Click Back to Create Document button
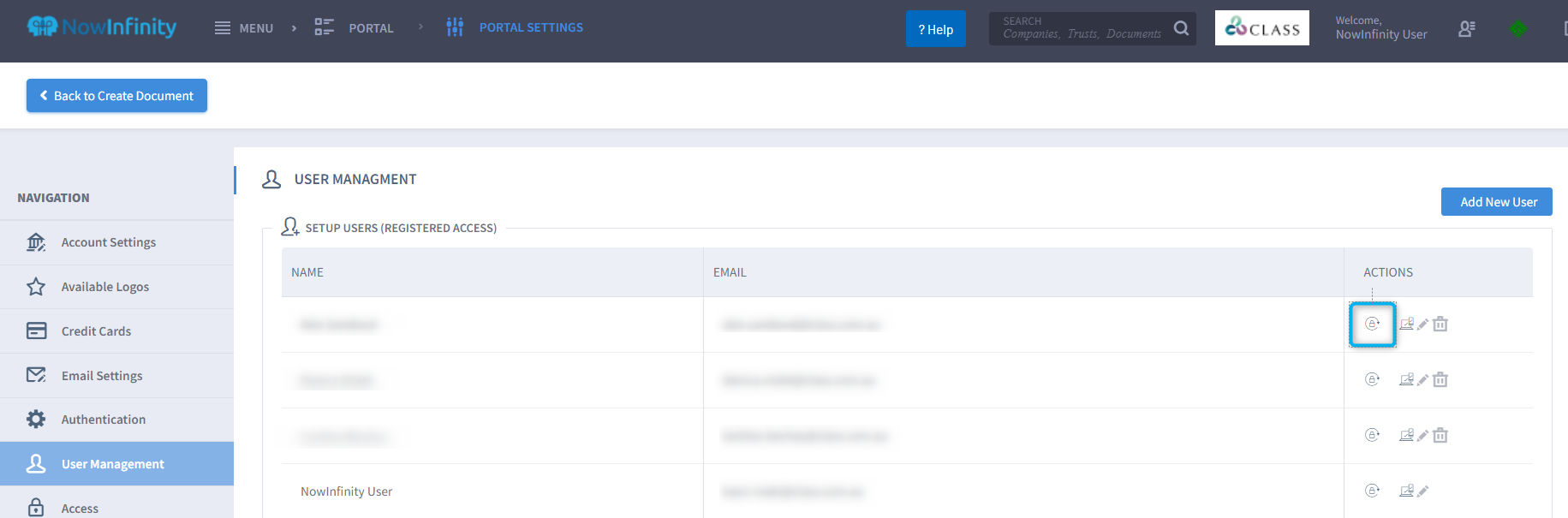 (116, 96)
